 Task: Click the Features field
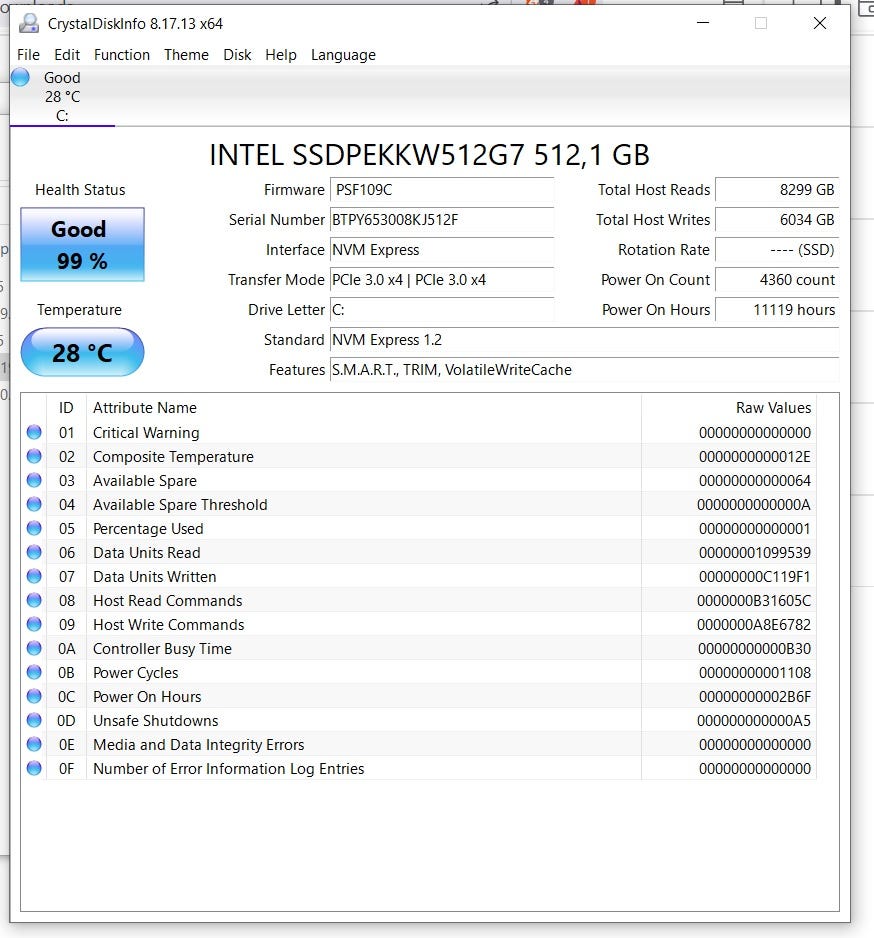(x=584, y=370)
